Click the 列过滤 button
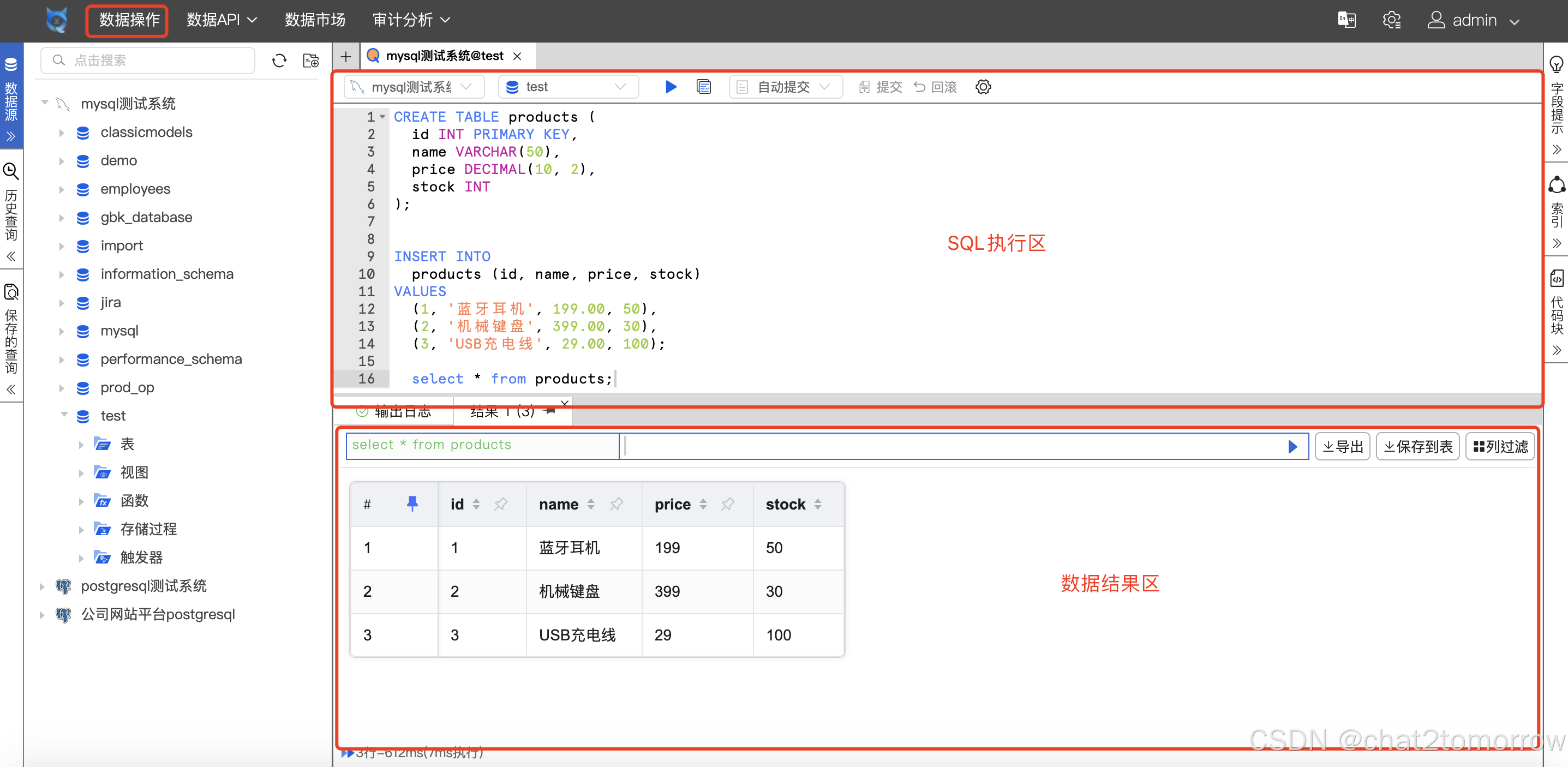 pyautogui.click(x=1500, y=446)
